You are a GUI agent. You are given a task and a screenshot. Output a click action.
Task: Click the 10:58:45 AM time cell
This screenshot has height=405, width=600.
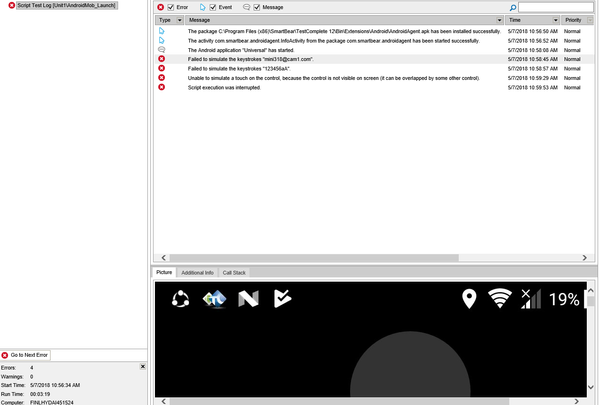point(532,59)
